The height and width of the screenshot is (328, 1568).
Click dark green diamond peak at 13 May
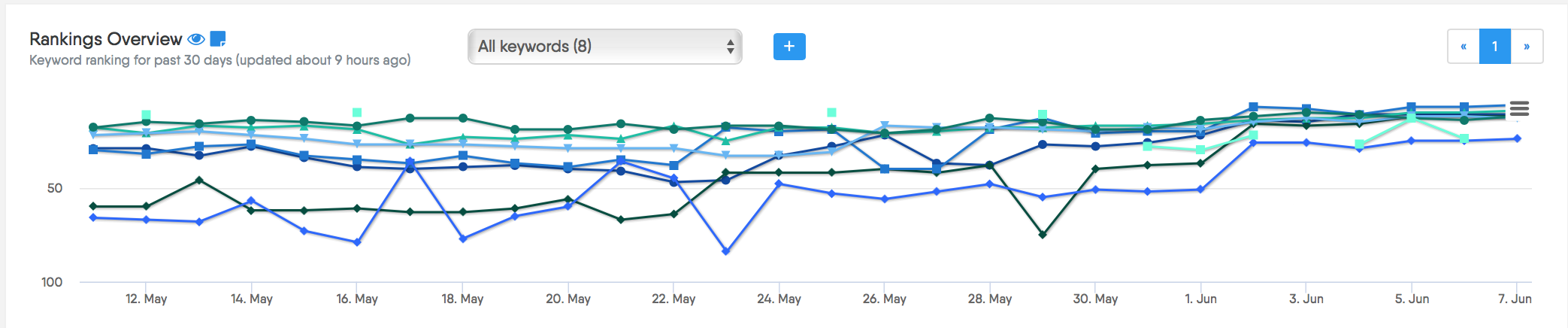[x=198, y=180]
